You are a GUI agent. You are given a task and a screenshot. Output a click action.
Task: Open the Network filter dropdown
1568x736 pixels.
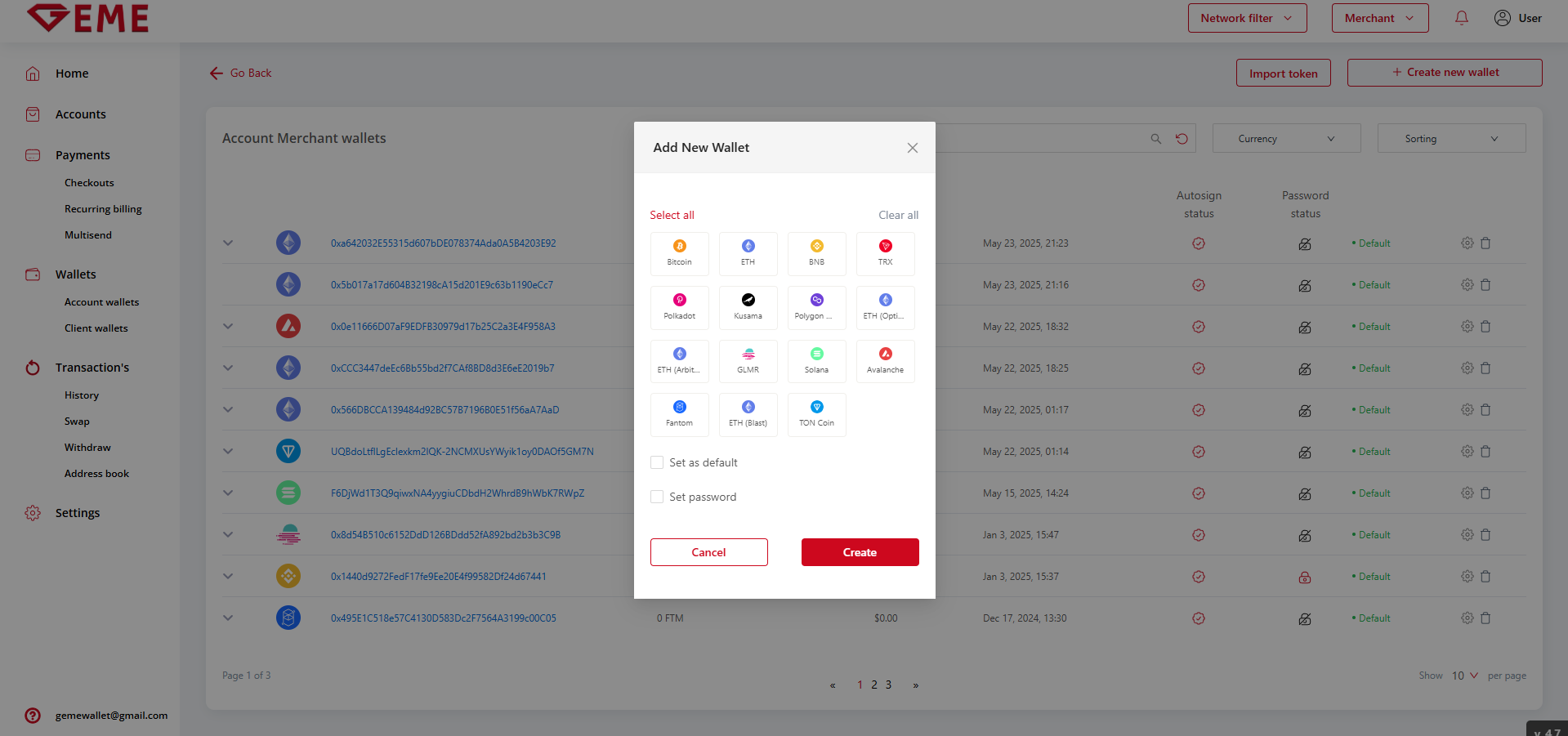pyautogui.click(x=1247, y=18)
